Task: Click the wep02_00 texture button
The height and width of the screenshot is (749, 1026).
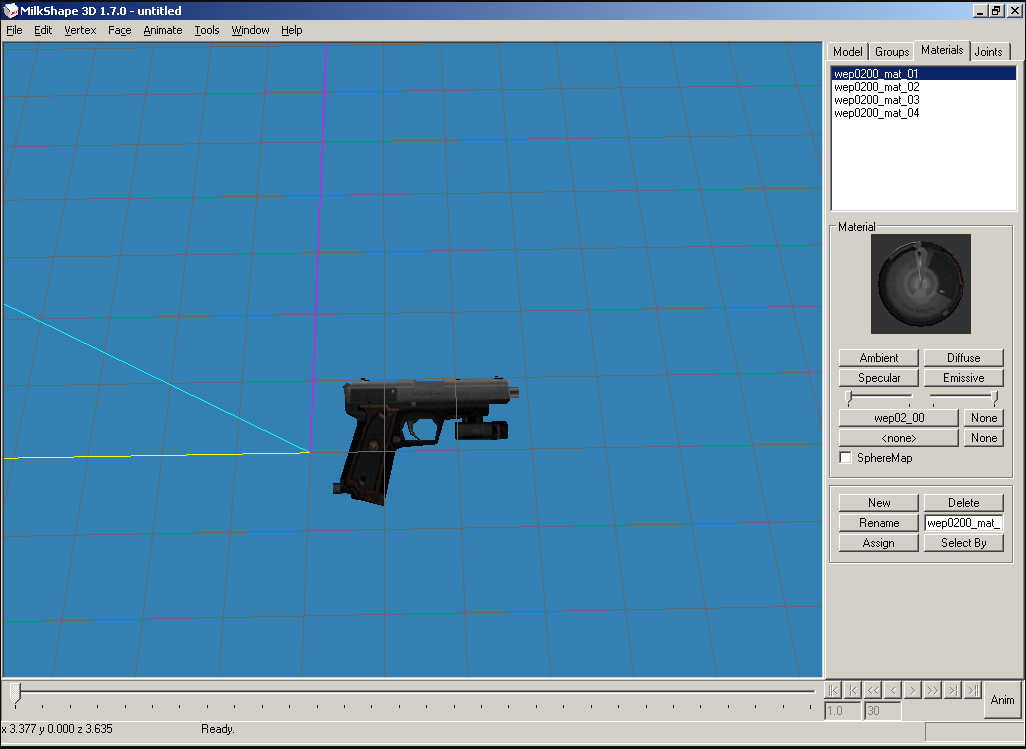Action: 898,418
